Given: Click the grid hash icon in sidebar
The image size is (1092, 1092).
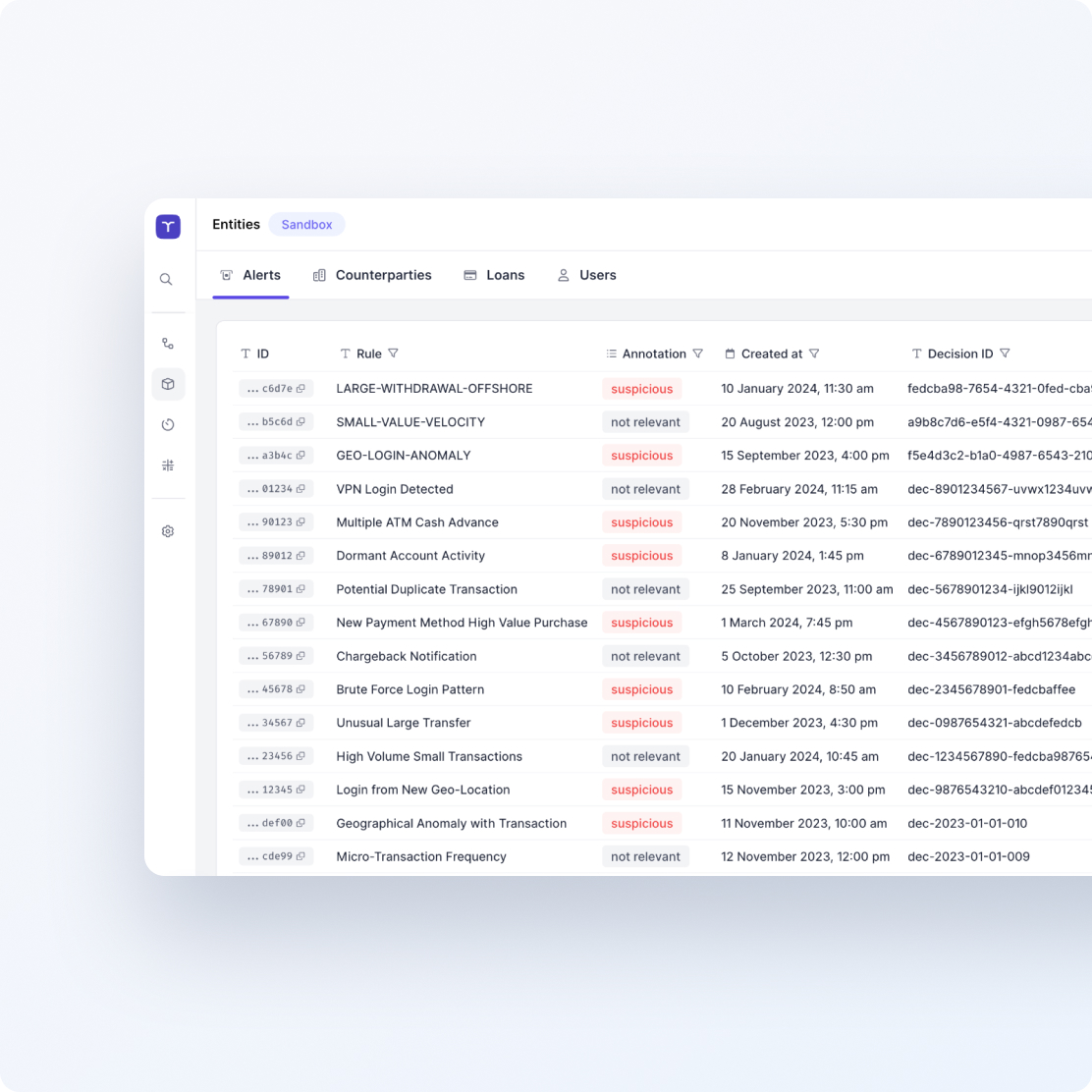Looking at the screenshot, I should click(168, 465).
